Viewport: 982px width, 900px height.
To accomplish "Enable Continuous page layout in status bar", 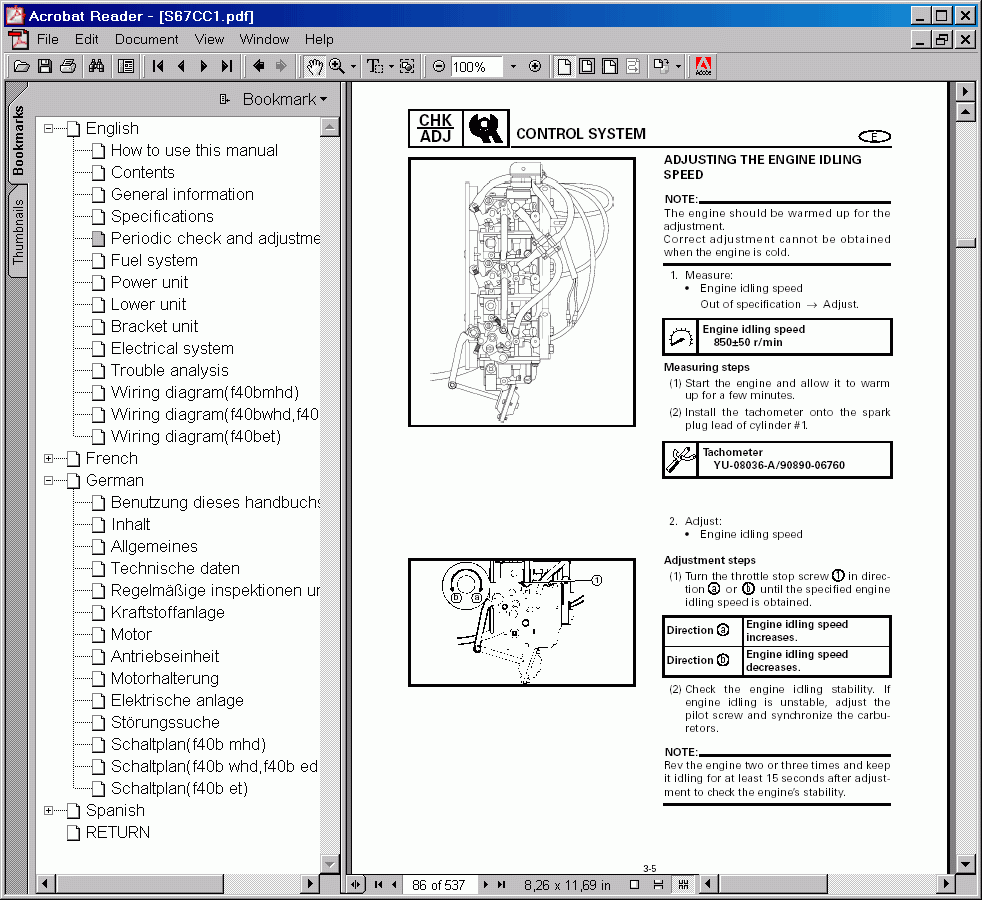I will tap(658, 885).
